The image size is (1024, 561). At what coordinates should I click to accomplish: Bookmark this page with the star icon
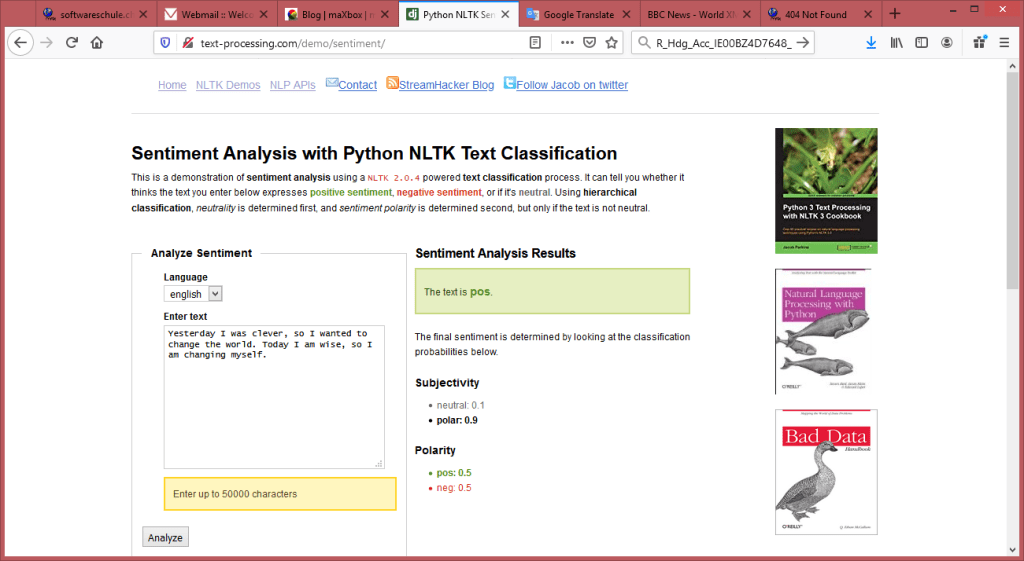611,43
